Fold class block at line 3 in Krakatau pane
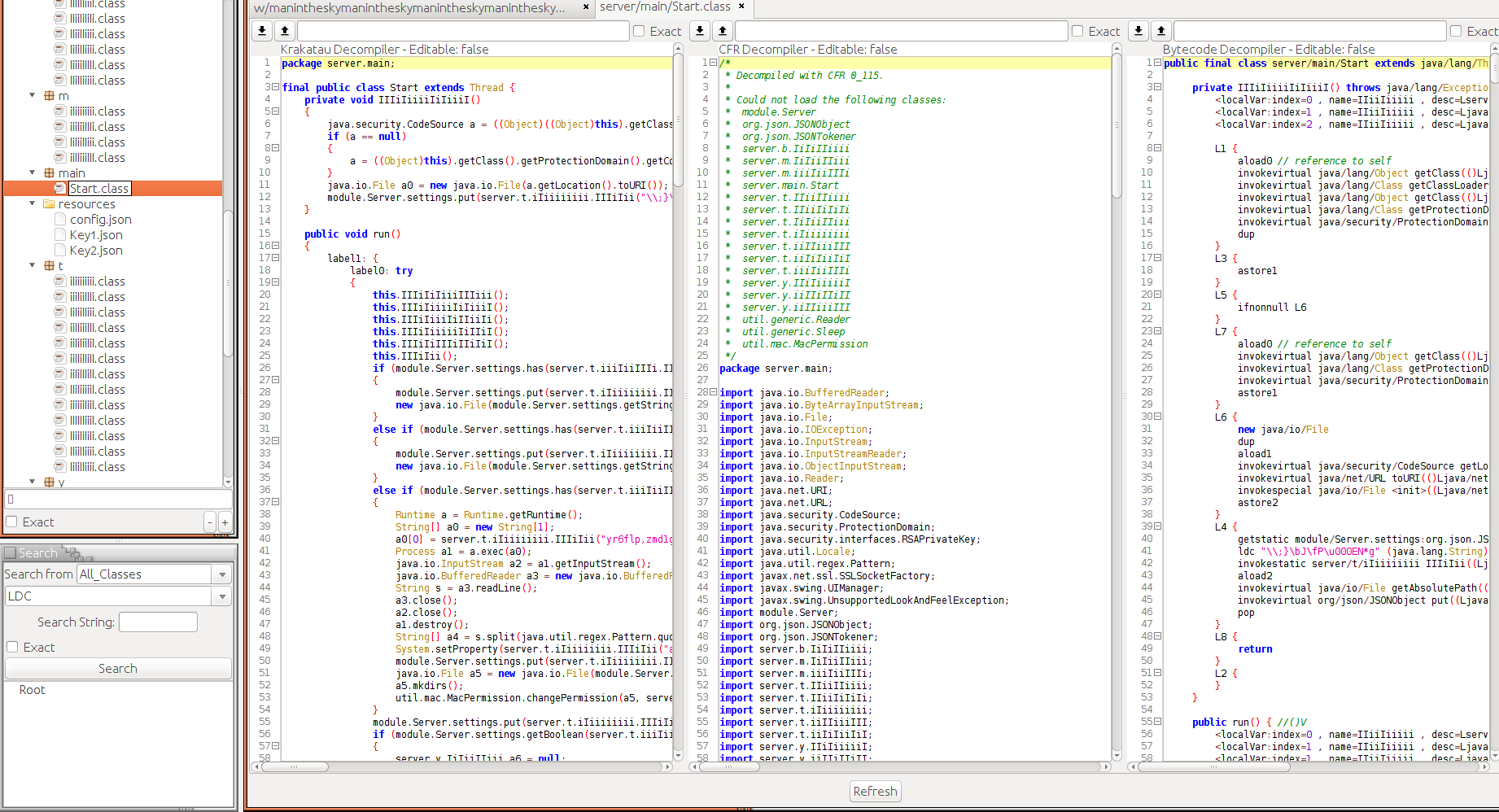The image size is (1499, 812). 276,87
